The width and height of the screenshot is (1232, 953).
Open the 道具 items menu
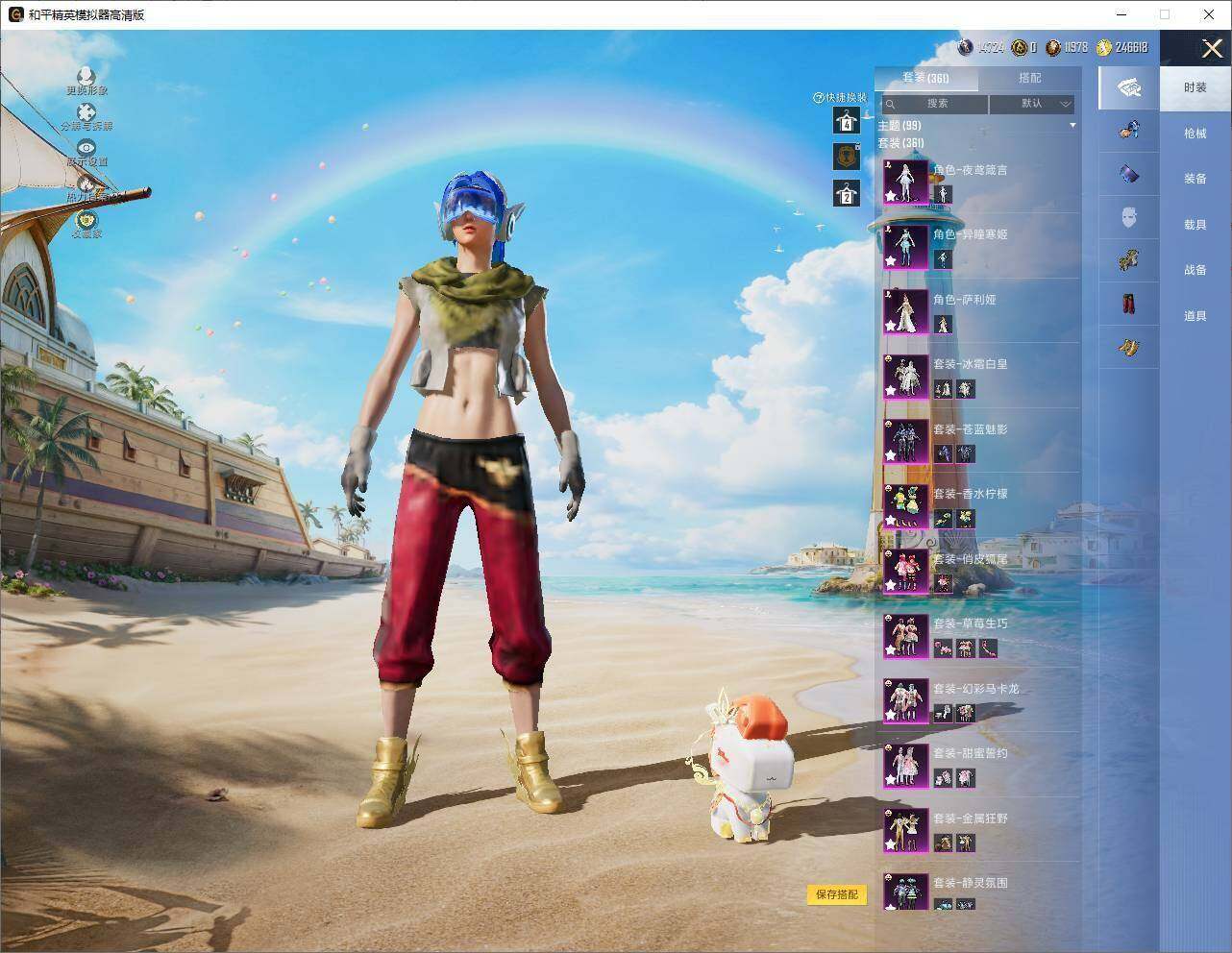pos(1195,316)
